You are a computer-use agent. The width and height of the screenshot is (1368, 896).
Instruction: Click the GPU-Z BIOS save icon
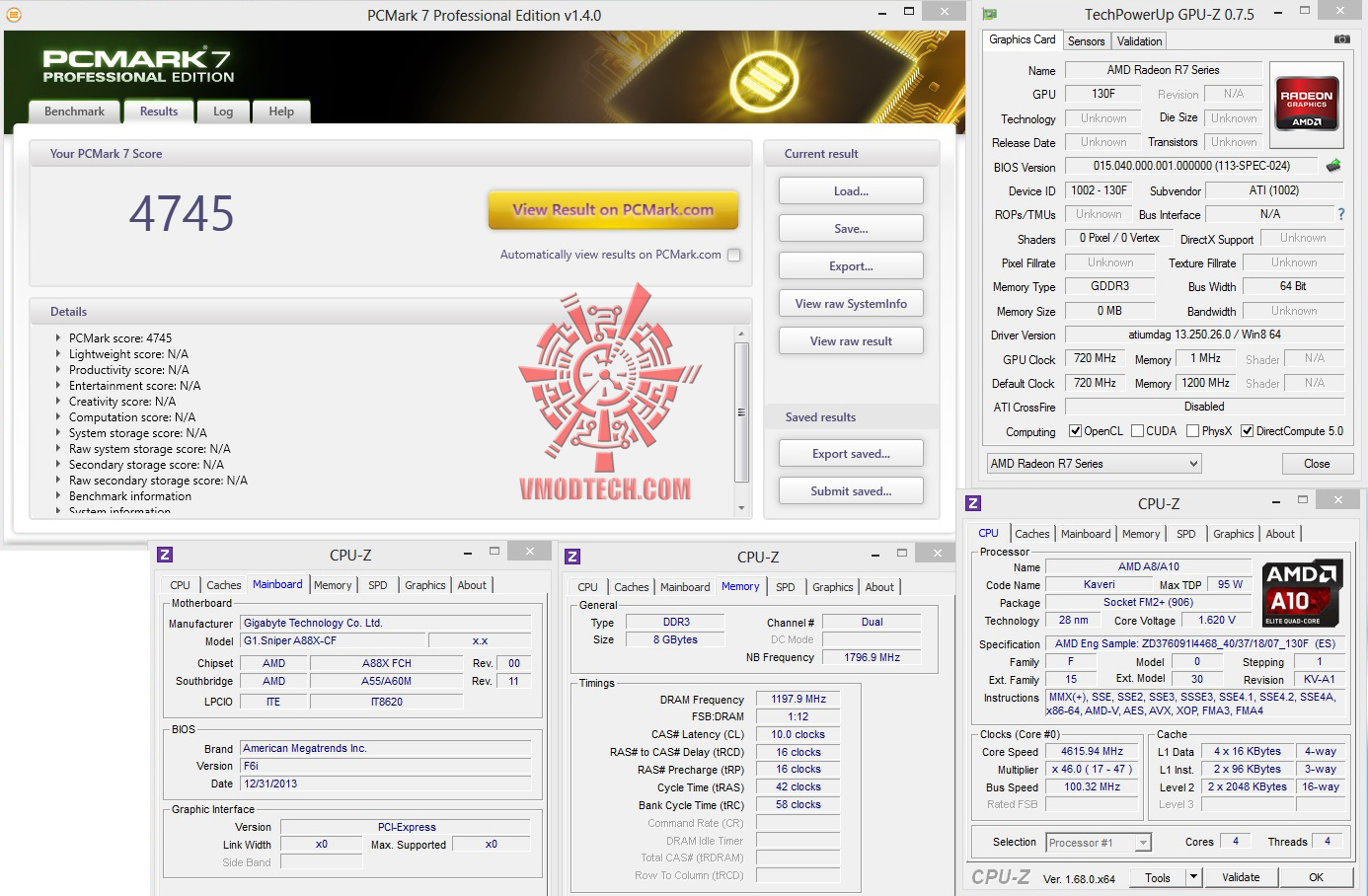1333,166
